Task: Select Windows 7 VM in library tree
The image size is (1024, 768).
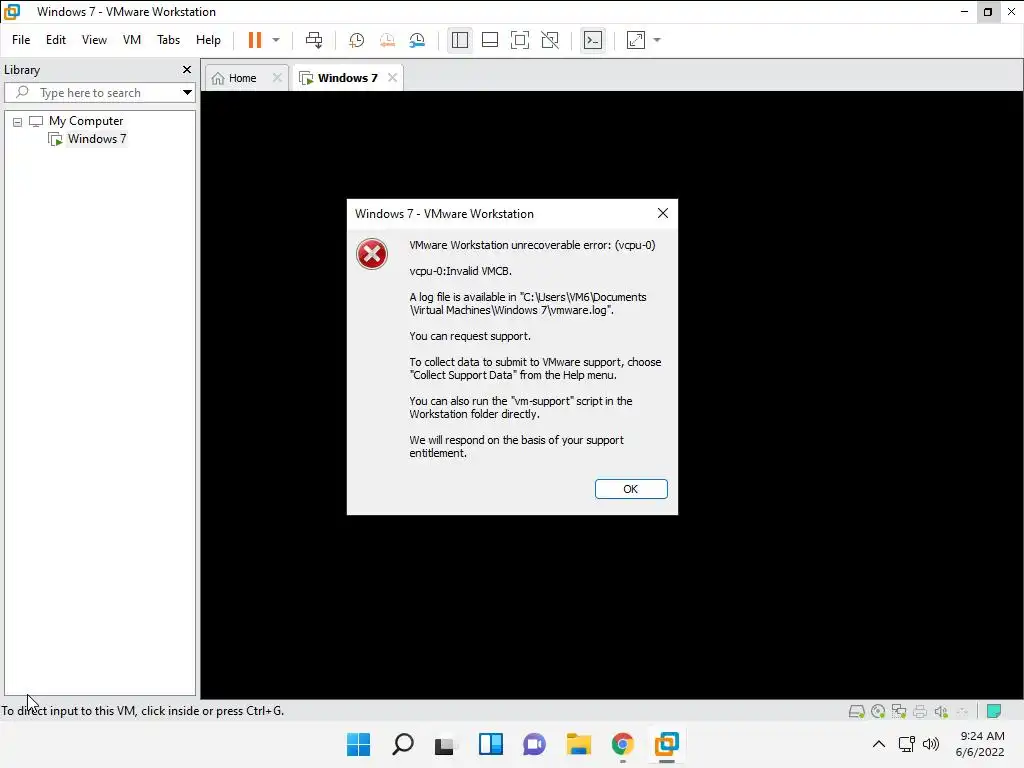Action: click(97, 138)
